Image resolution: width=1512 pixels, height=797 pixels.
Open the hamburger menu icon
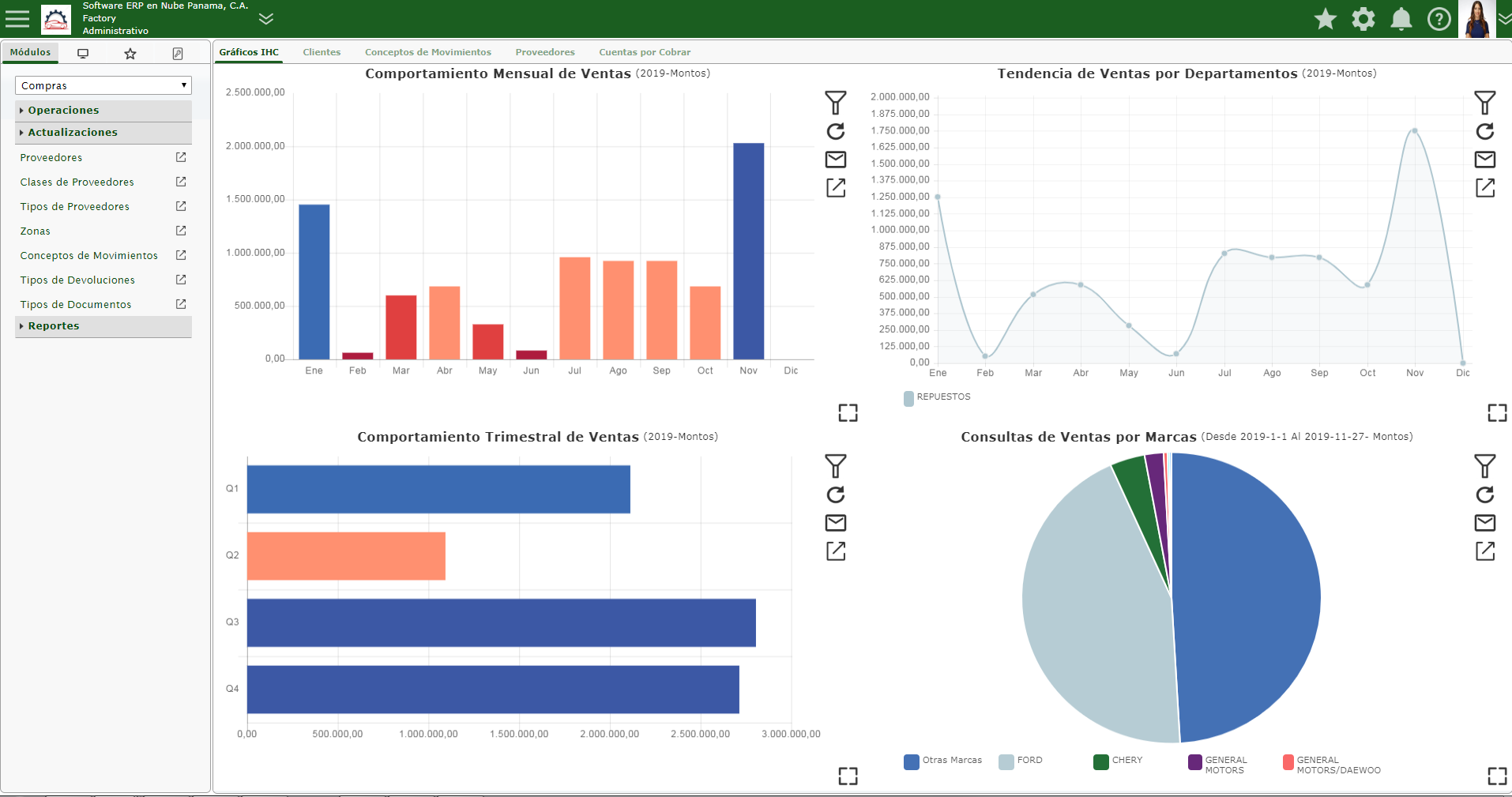17,18
